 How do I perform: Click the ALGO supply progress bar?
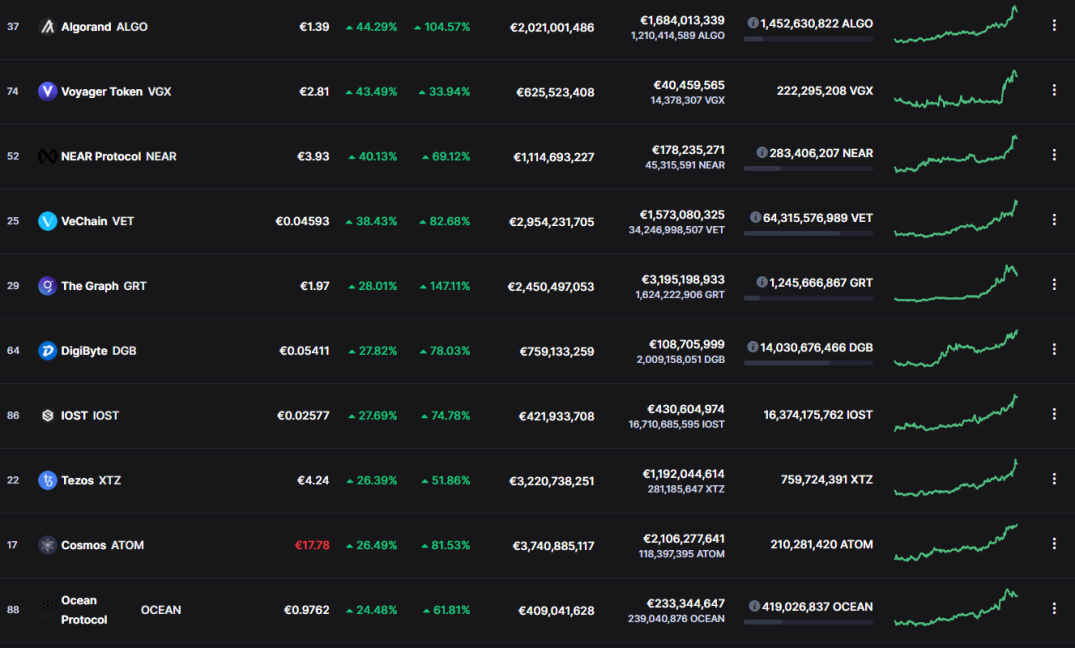(808, 39)
